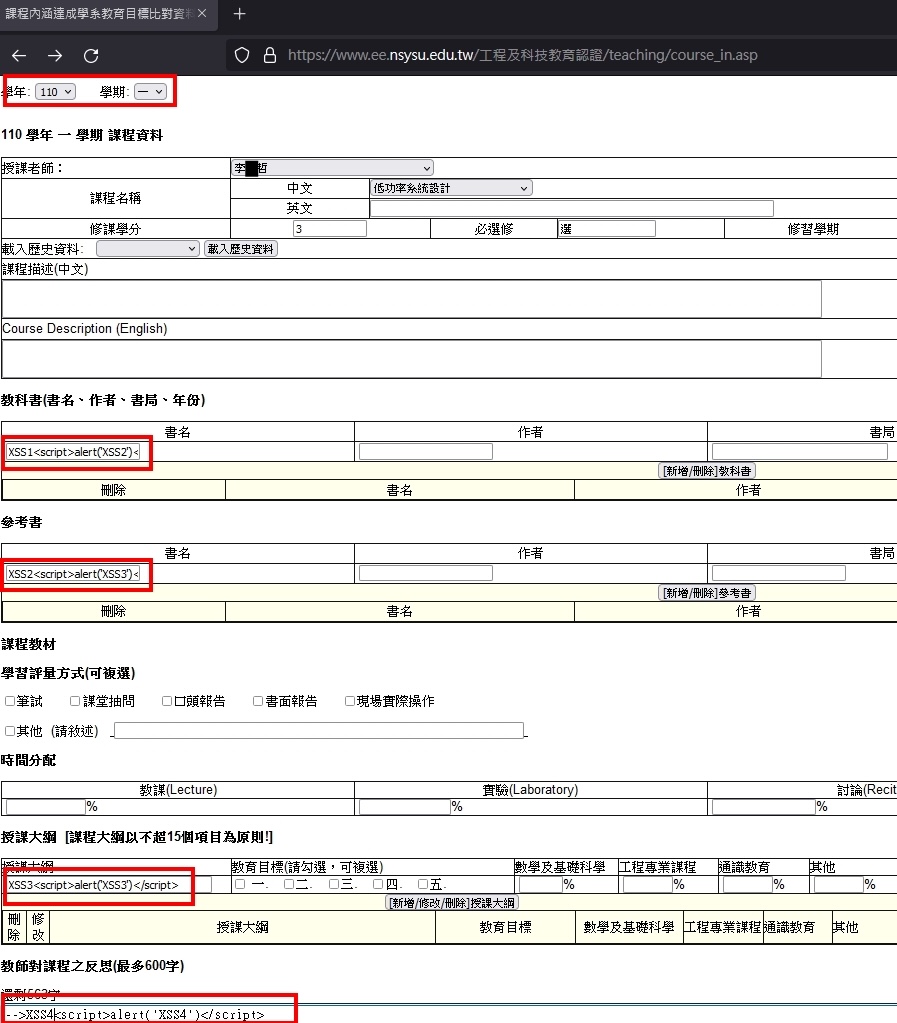897x1023 pixels.
Task: Click the 其他 description text field
Action: (319, 731)
